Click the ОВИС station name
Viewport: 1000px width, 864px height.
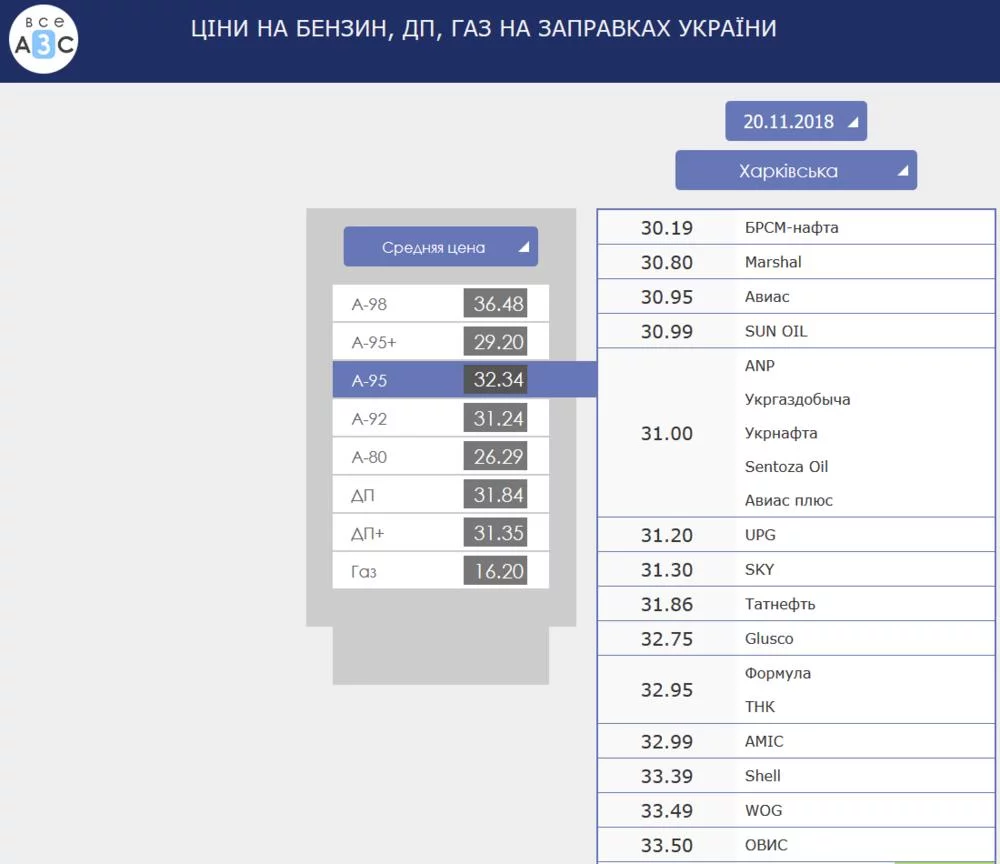[x=766, y=845]
